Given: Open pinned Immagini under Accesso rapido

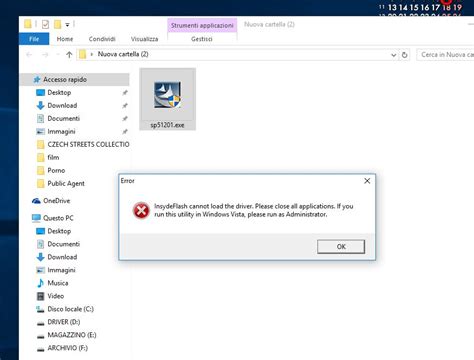Looking at the screenshot, I should (61, 131).
